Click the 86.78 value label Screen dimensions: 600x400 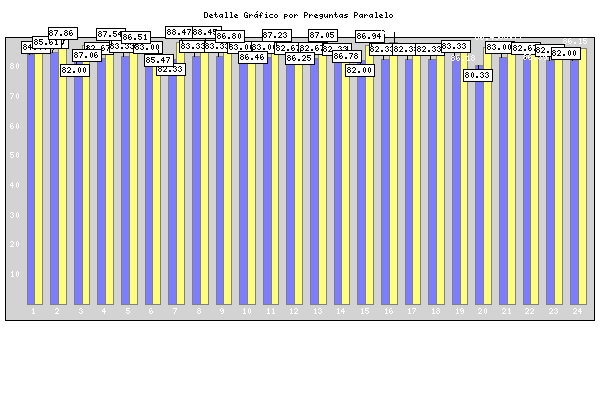[x=347, y=56]
